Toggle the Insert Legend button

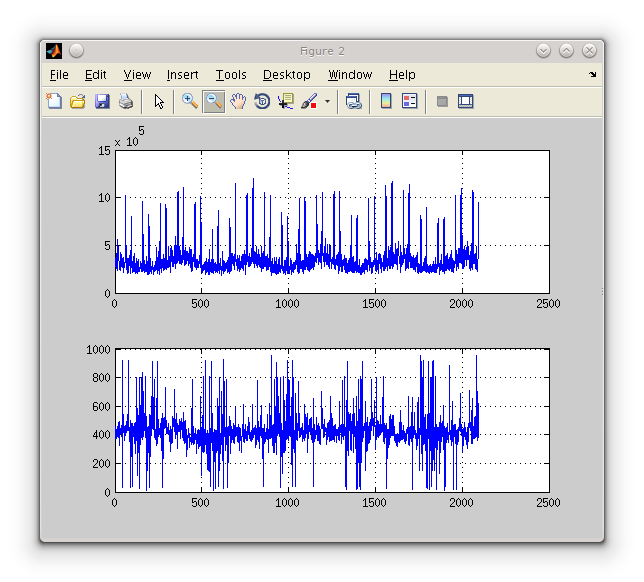(409, 101)
